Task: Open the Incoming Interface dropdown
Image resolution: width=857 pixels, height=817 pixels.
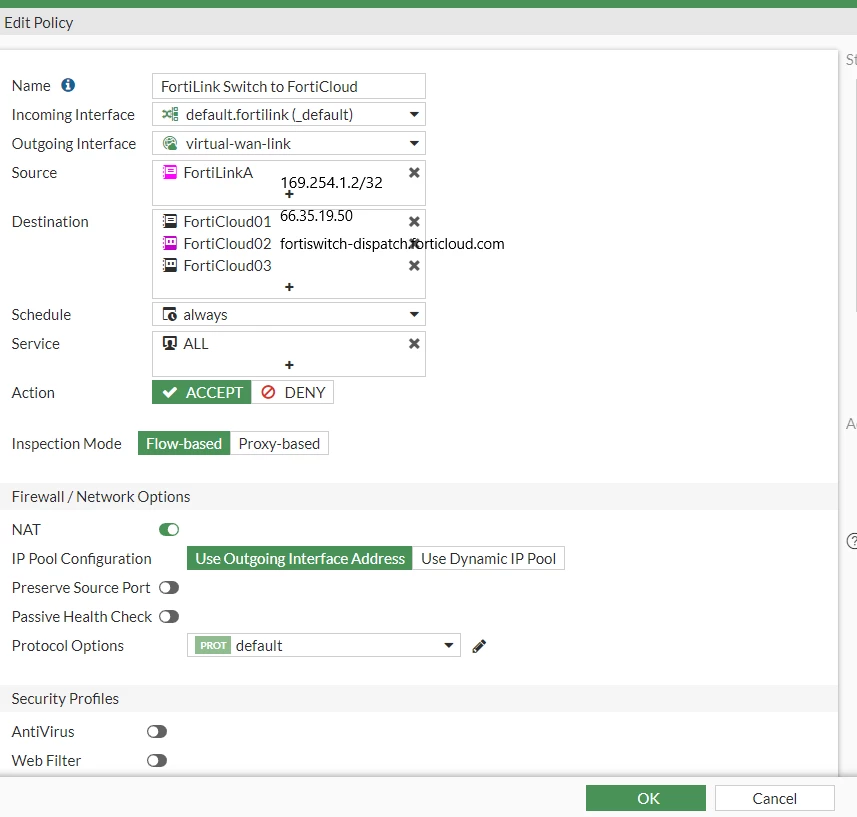Action: pos(289,115)
